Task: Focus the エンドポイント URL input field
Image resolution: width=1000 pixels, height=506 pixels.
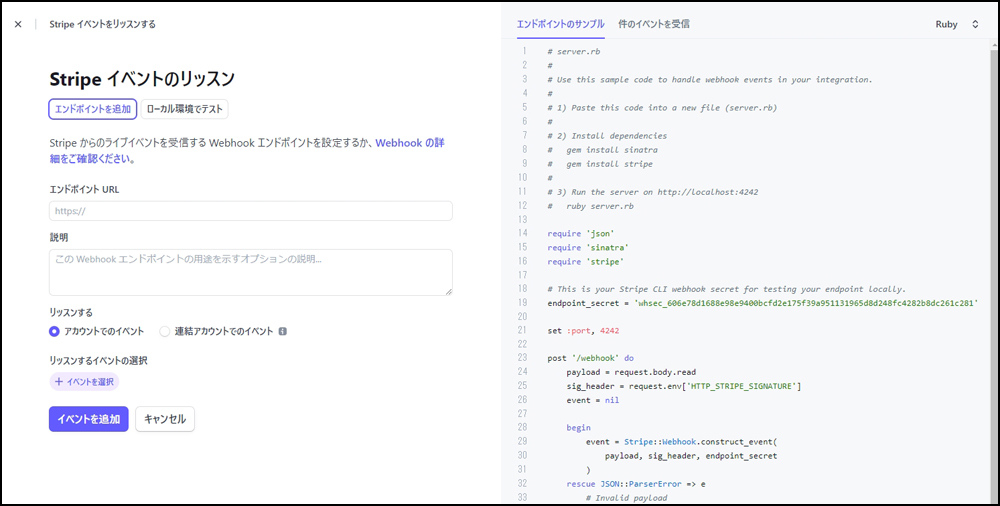Action: click(x=251, y=211)
